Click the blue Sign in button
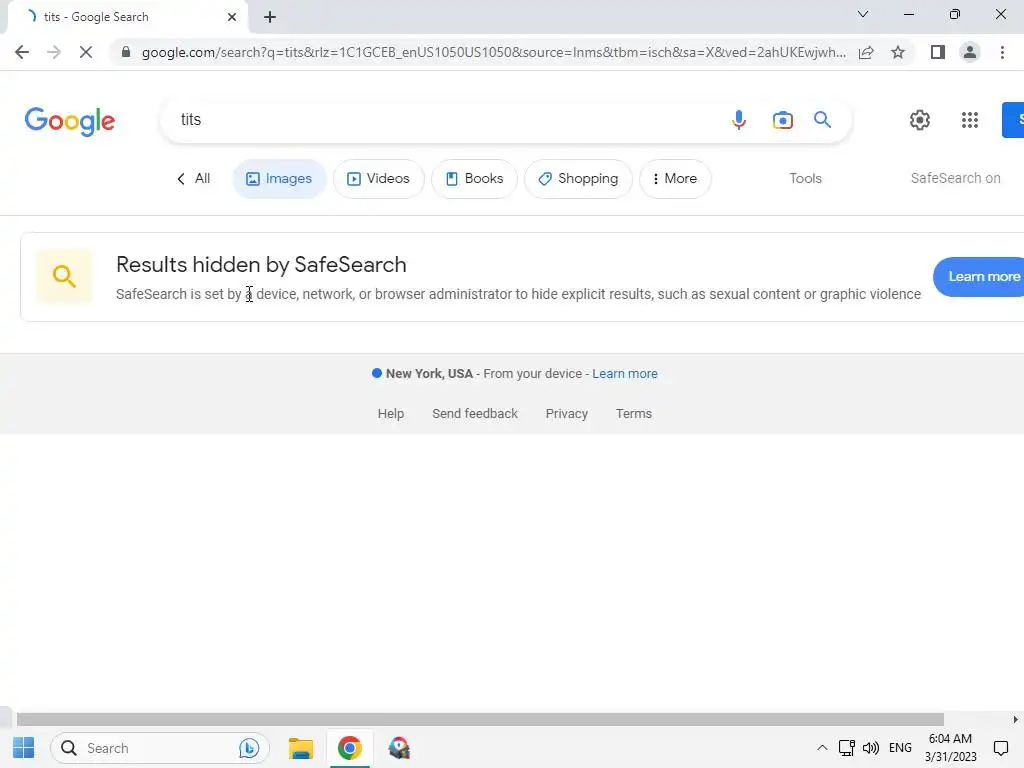This screenshot has width=1024, height=768. coord(1013,120)
